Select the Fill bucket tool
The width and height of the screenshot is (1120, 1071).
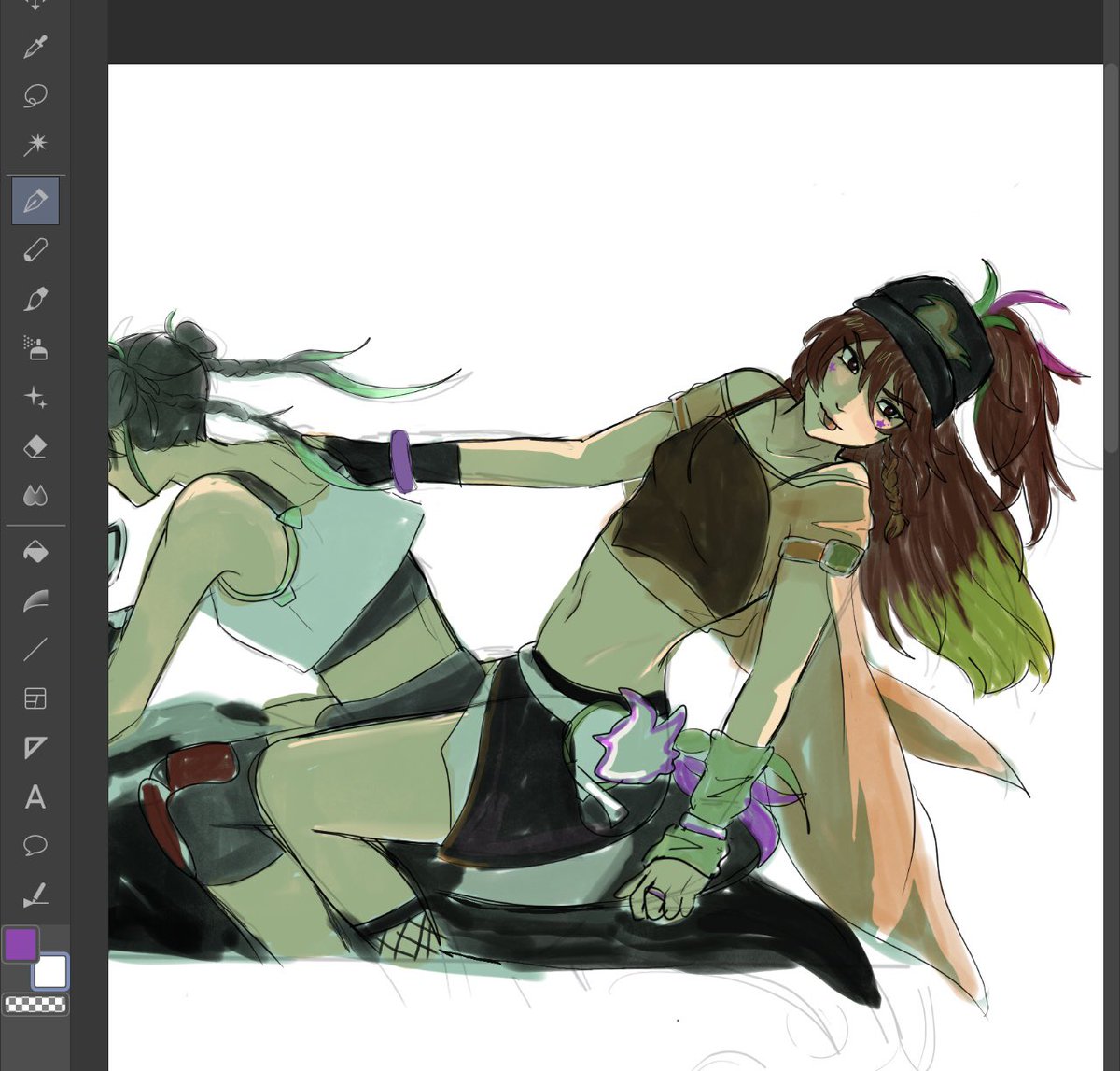[35, 552]
